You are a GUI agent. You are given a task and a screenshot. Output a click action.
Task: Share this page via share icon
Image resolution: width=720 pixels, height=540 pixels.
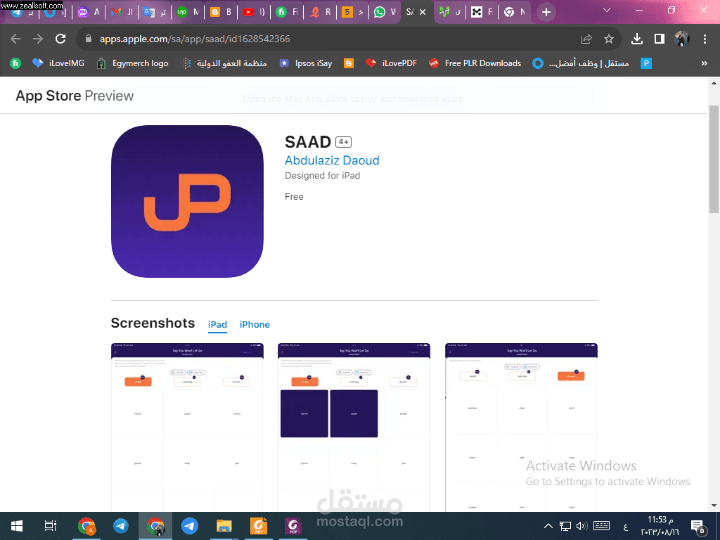586,39
